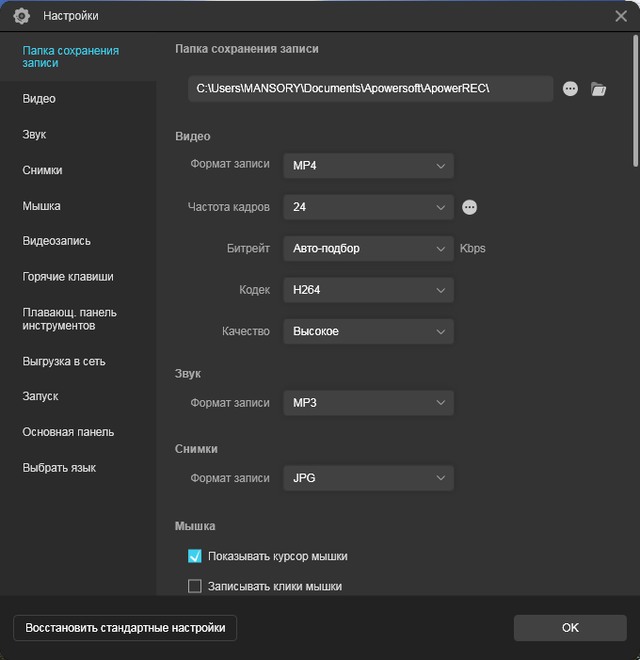Select Выбрать язык in the sidebar
This screenshot has height=660, width=640.
[59, 468]
